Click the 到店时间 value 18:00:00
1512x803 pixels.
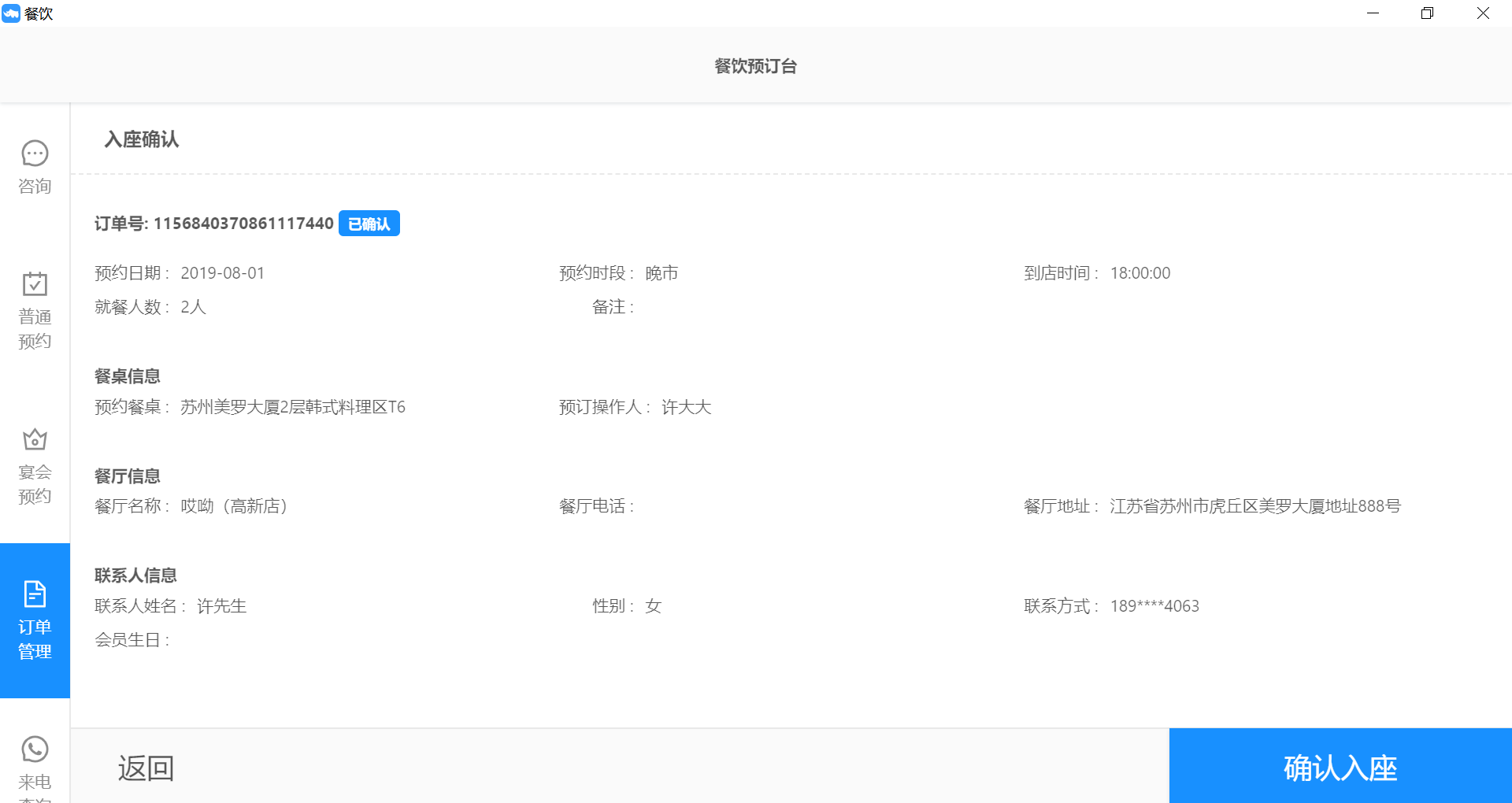click(x=1140, y=273)
